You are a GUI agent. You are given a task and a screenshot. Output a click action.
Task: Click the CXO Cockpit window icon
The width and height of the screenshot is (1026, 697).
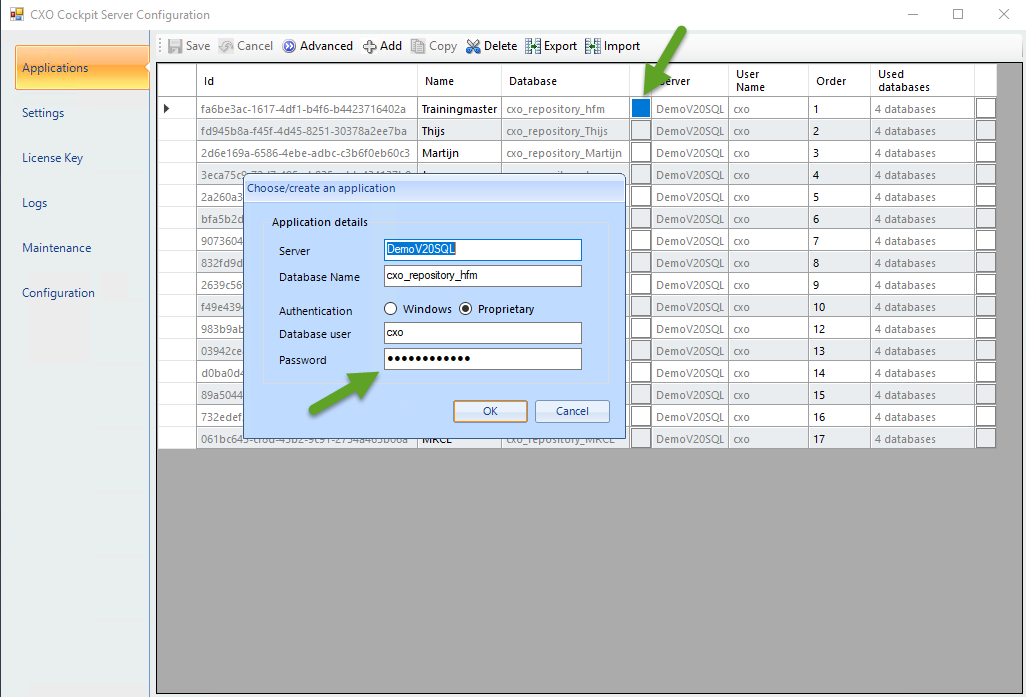16,14
